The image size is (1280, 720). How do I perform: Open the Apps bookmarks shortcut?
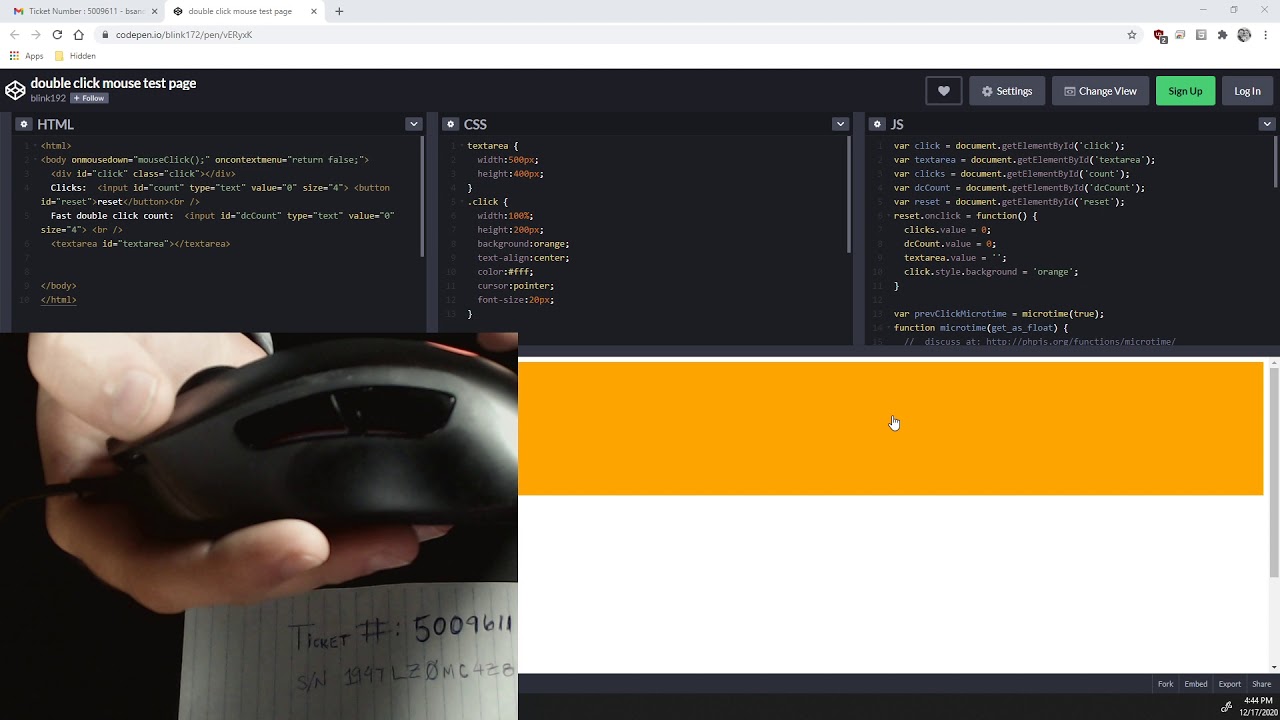[27, 56]
